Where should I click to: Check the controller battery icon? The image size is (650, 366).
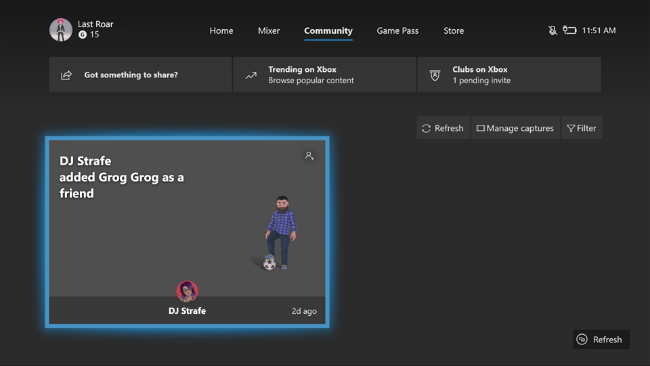point(570,30)
